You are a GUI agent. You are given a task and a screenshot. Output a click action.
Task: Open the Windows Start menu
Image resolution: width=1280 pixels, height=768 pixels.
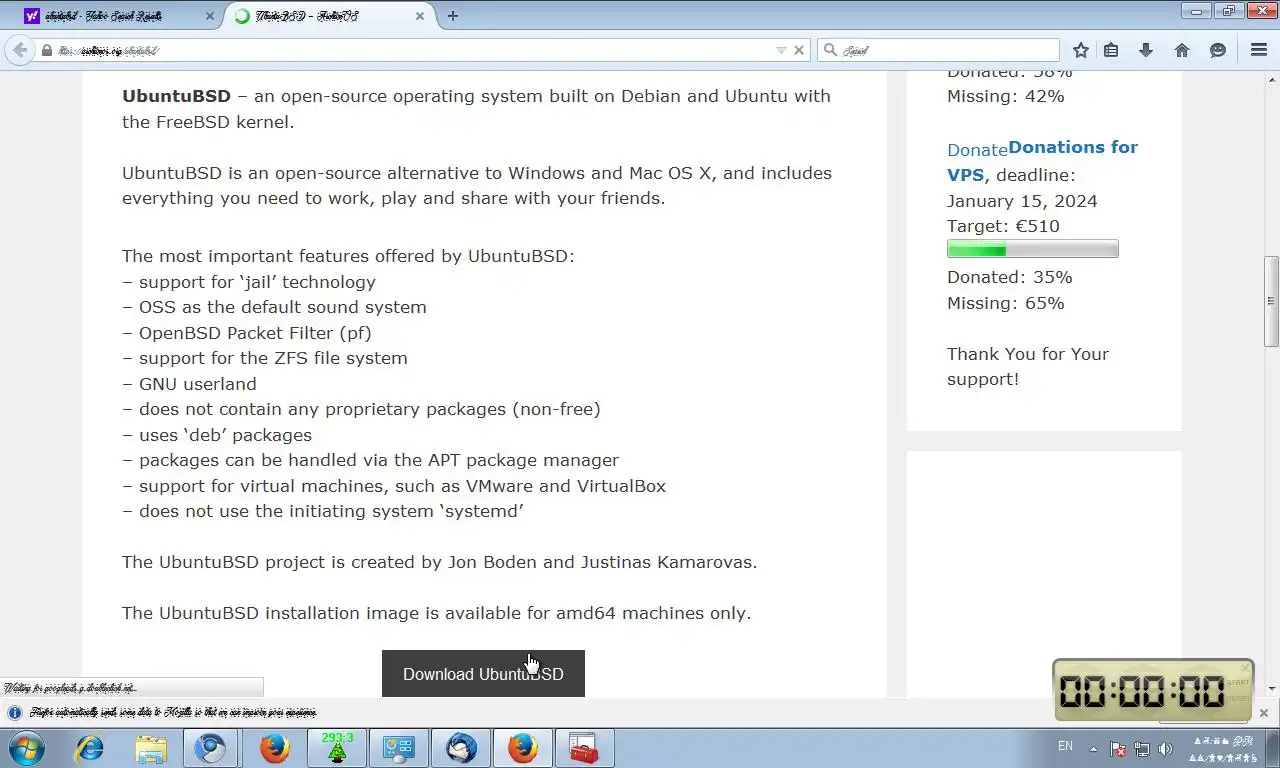pos(25,748)
